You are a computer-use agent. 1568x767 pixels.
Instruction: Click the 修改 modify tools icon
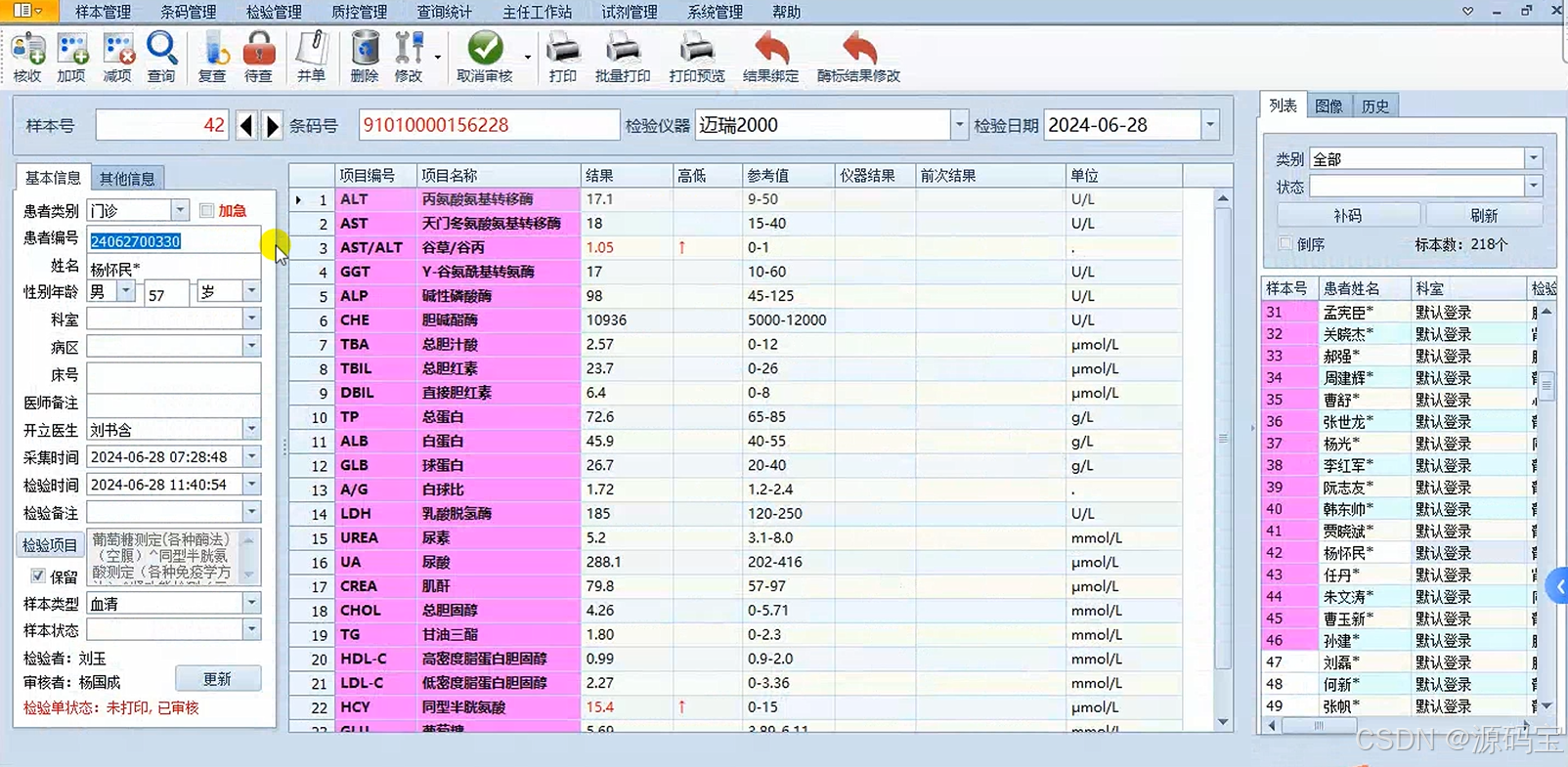point(409,57)
